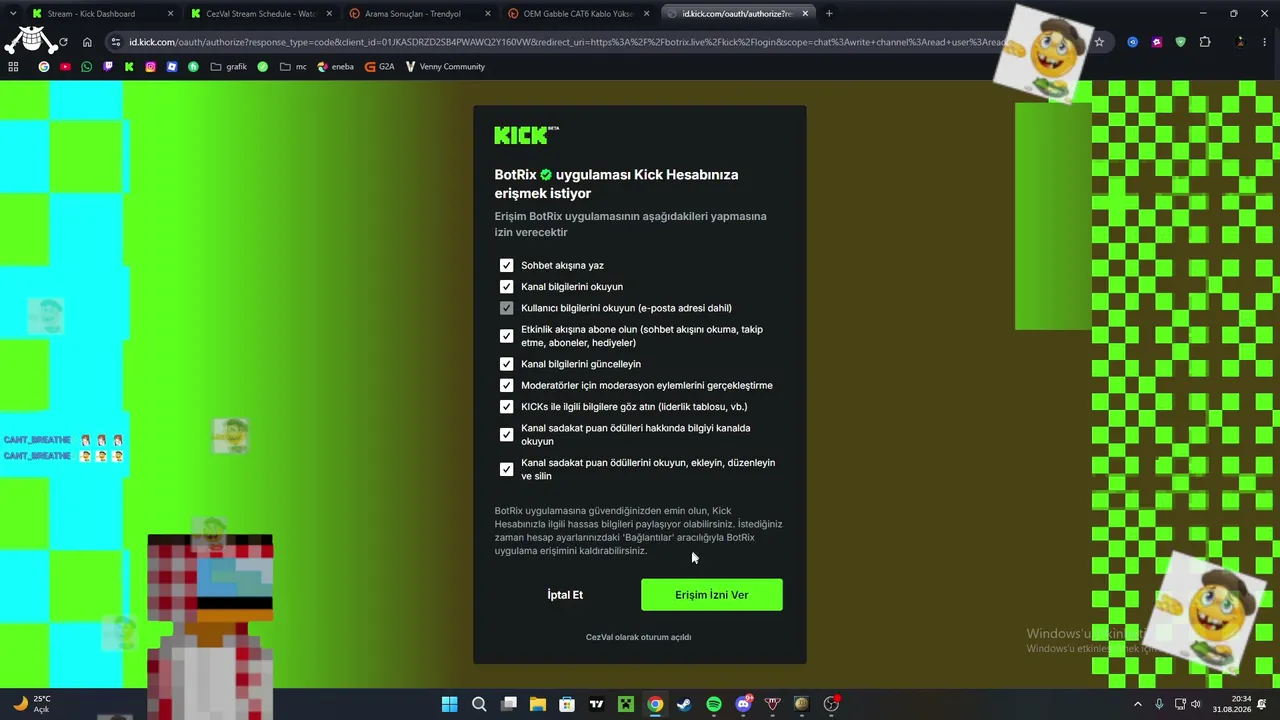Click the KICK logo in the dialog
The width and height of the screenshot is (1280, 720).
pyautogui.click(x=526, y=135)
